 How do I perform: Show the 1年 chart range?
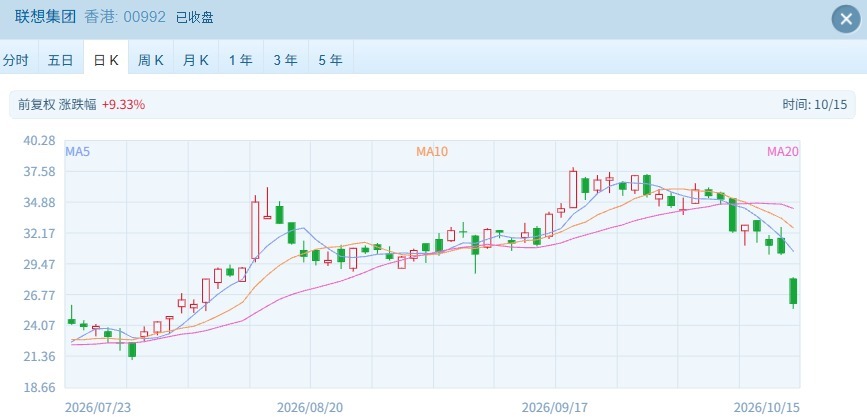(x=241, y=60)
